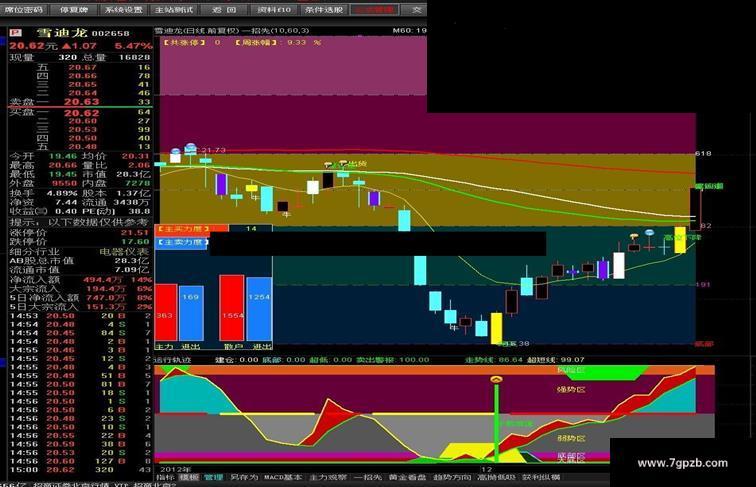756x487 pixels.
Task: Click the 强势区 label in indicator panel
Action: [571, 389]
